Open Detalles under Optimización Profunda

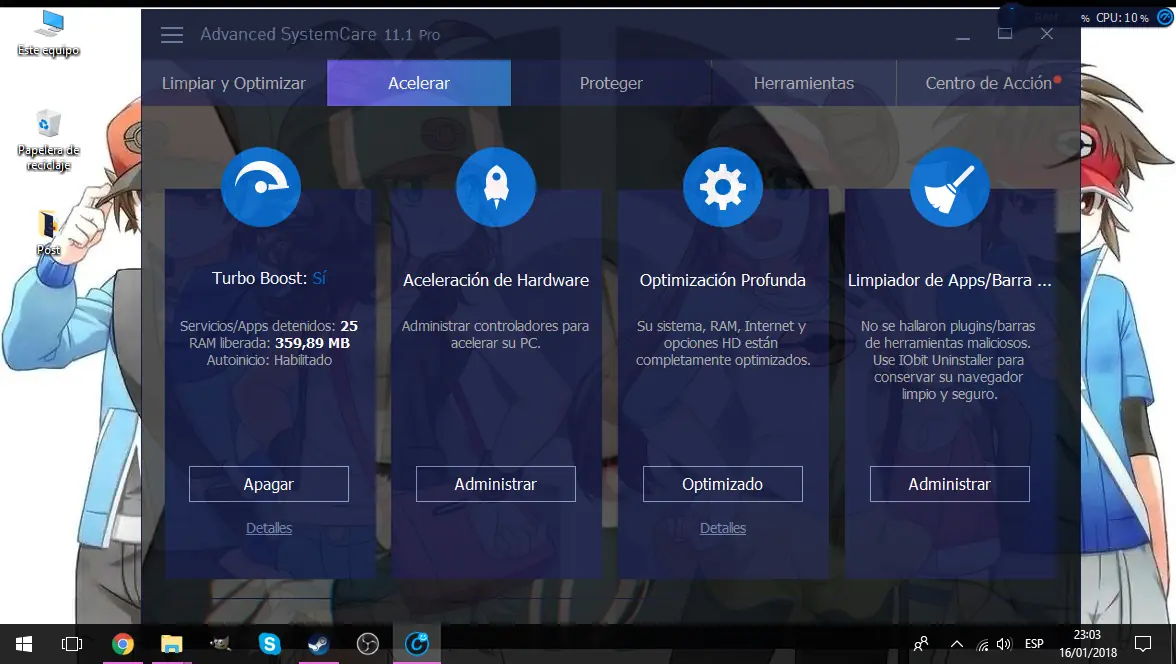coord(722,528)
